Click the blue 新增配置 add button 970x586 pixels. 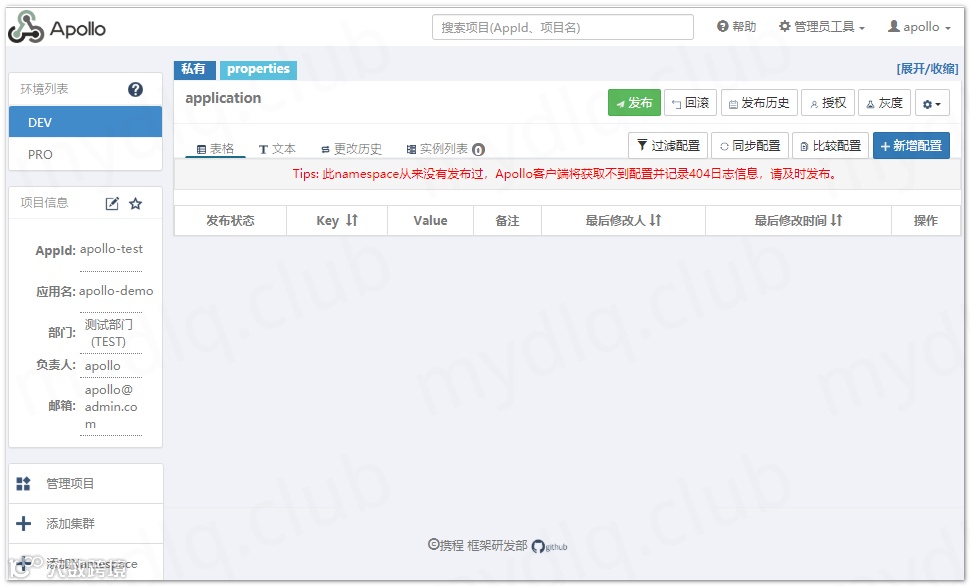[911, 145]
